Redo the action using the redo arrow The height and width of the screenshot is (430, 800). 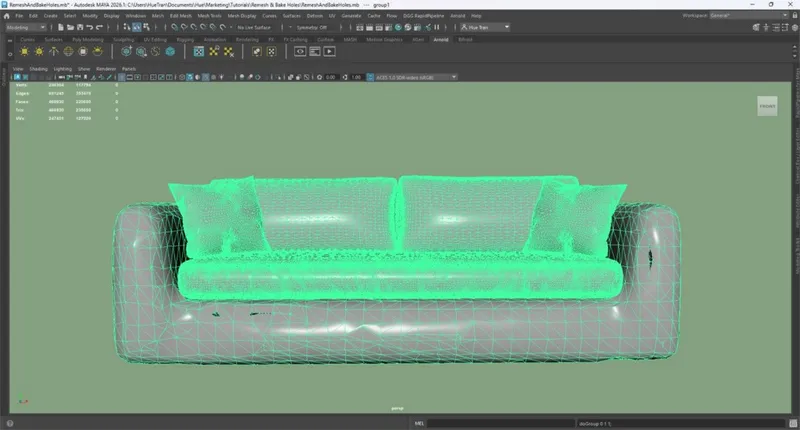99,27
